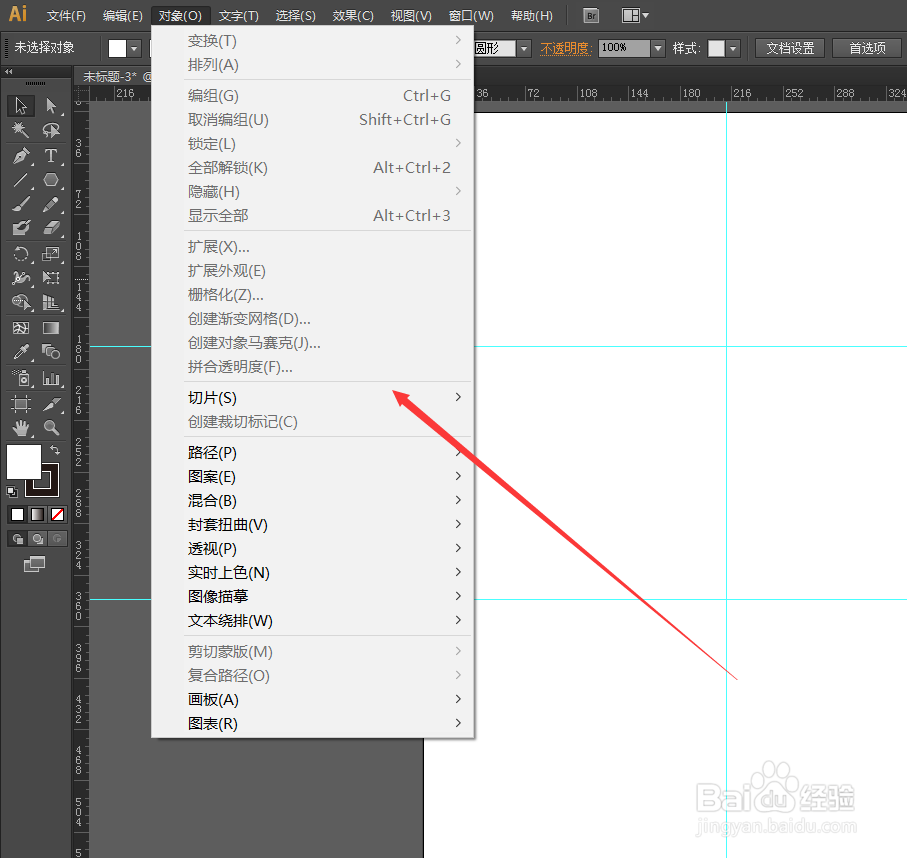Image resolution: width=907 pixels, height=858 pixels.
Task: Select the Gradient tool
Action: tap(51, 328)
